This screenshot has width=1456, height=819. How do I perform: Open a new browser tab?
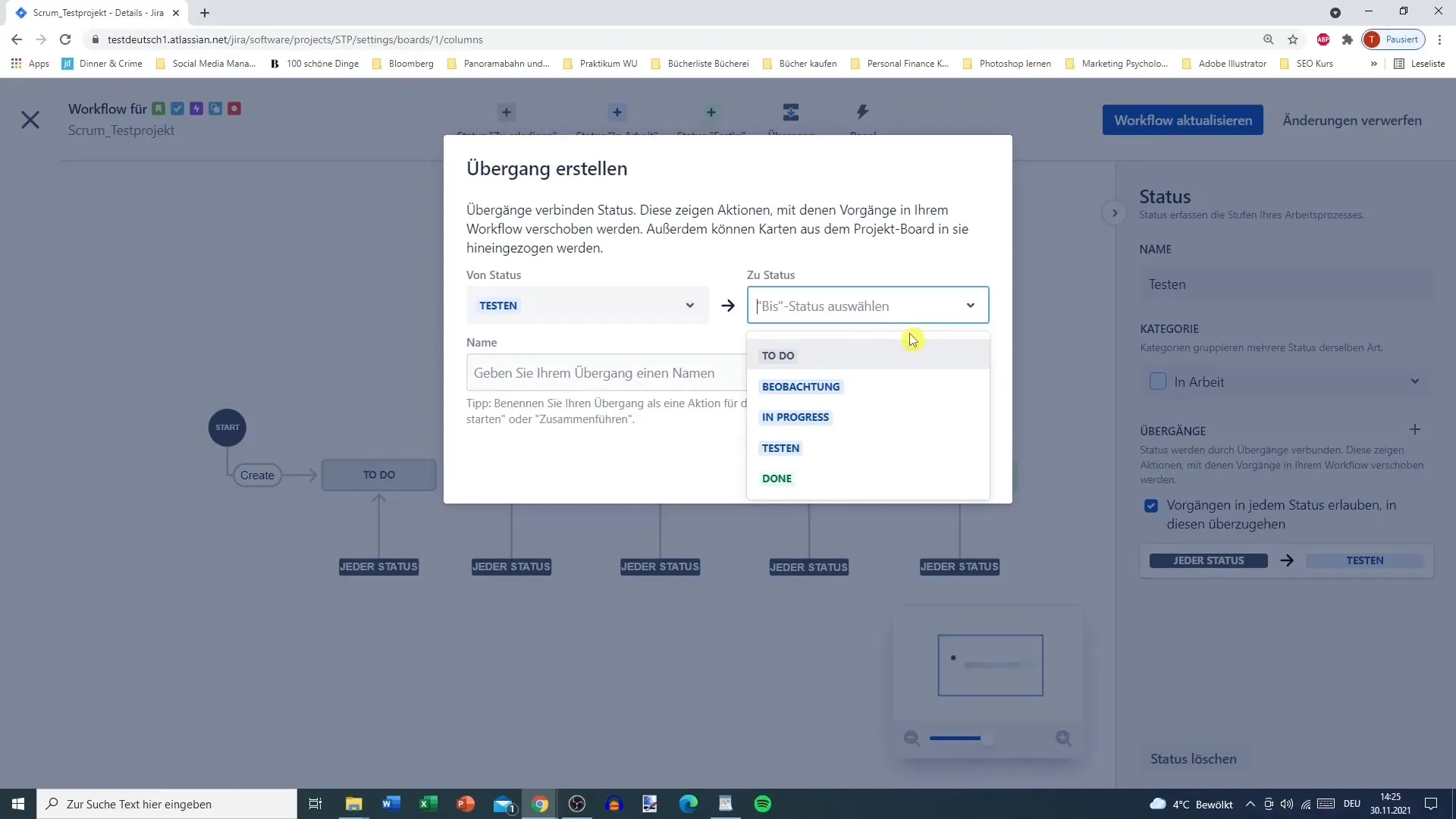coord(205,13)
